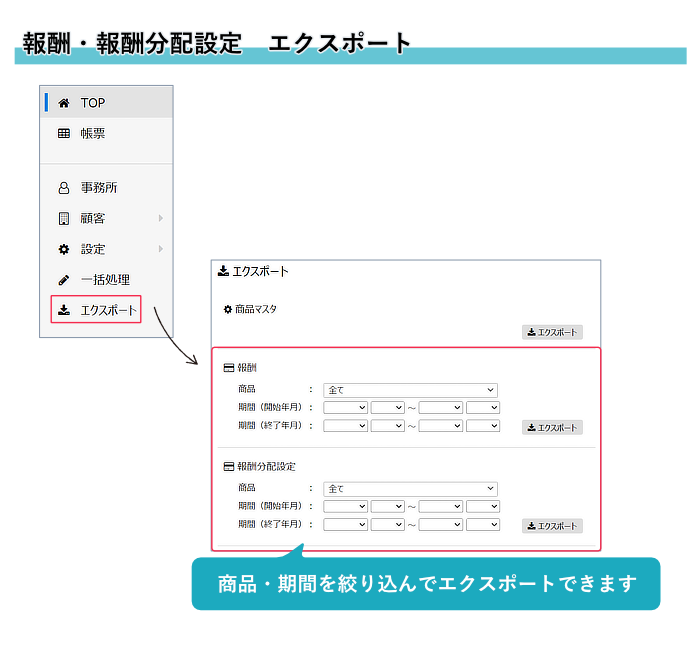Click the person icon beside 事務所
Image resolution: width=700 pixels, height=650 pixels.
(x=64, y=188)
